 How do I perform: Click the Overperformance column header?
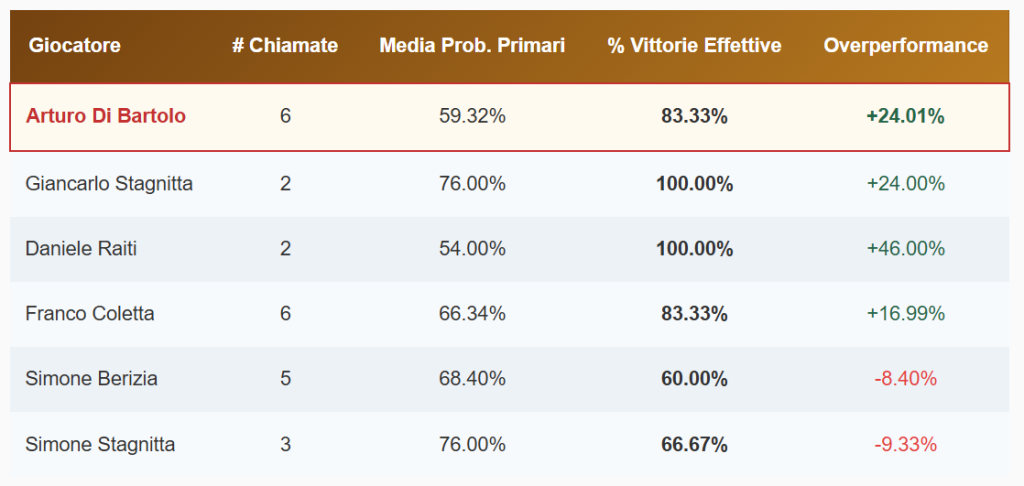[905, 46]
